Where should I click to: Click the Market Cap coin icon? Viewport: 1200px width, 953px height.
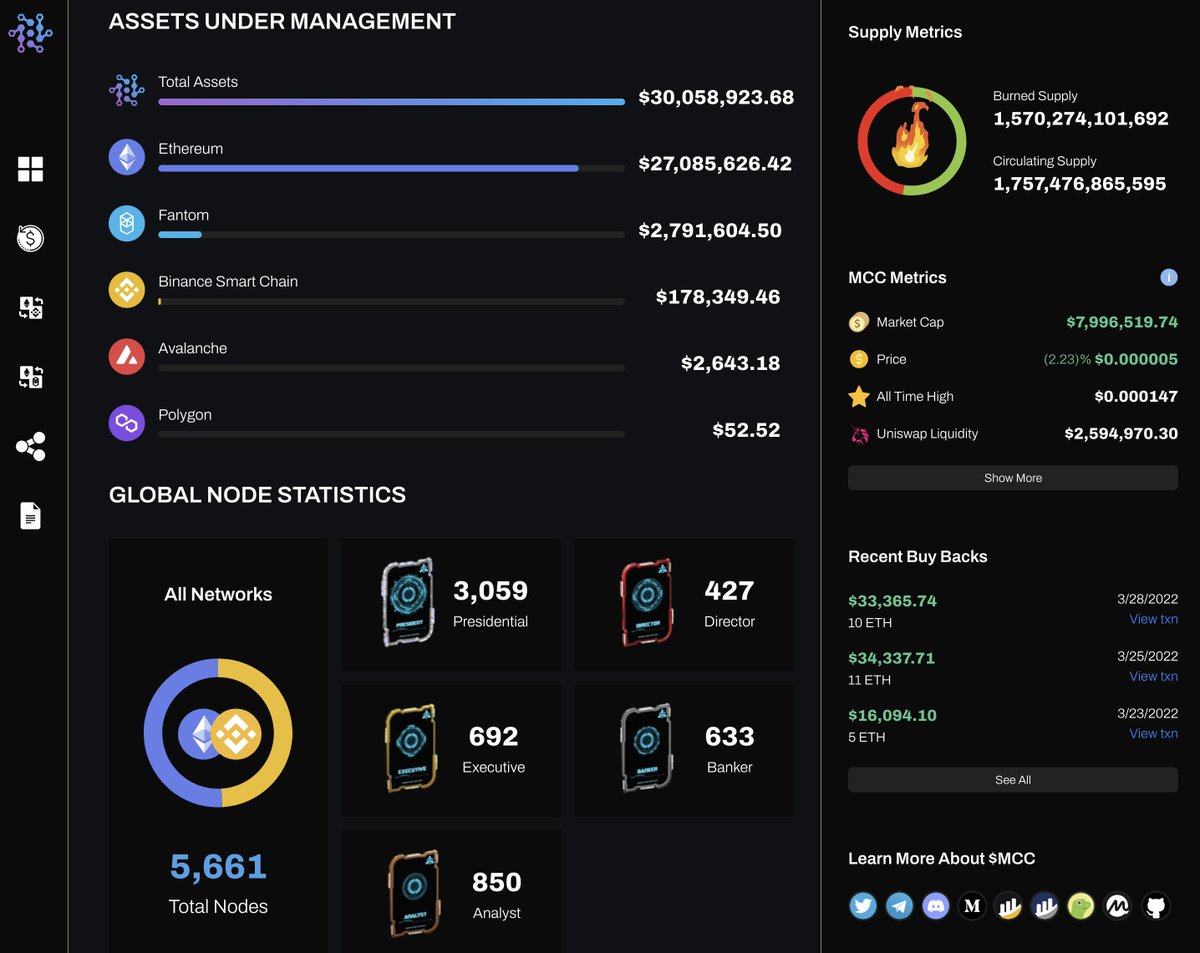[859, 322]
